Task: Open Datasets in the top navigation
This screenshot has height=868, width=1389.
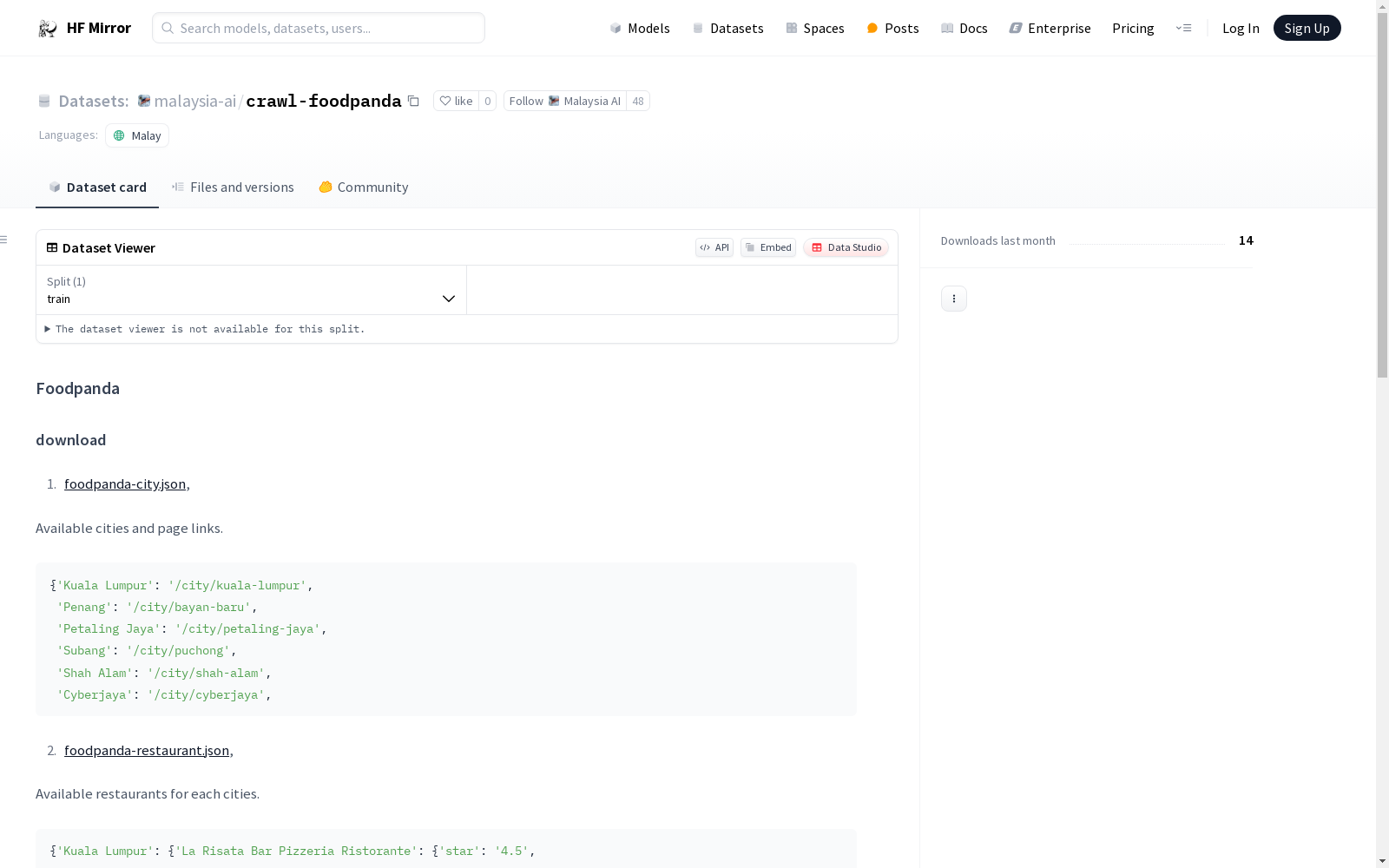Action: pyautogui.click(x=727, y=28)
